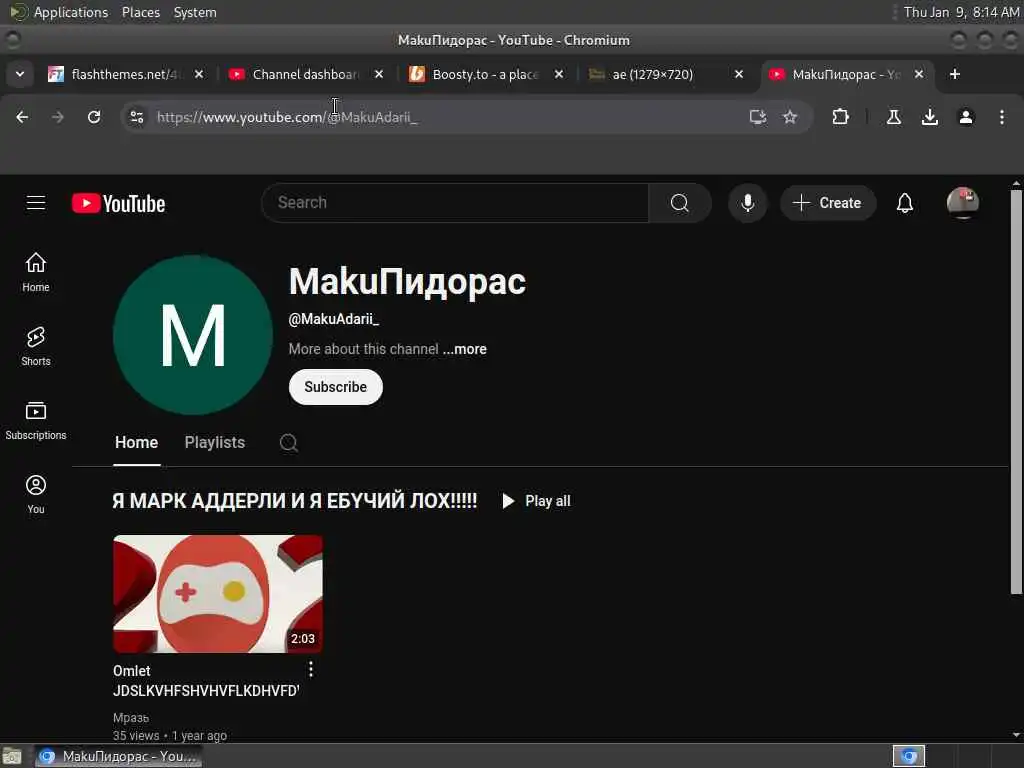
Task: Go to Home in the sidebar
Action: click(x=36, y=272)
